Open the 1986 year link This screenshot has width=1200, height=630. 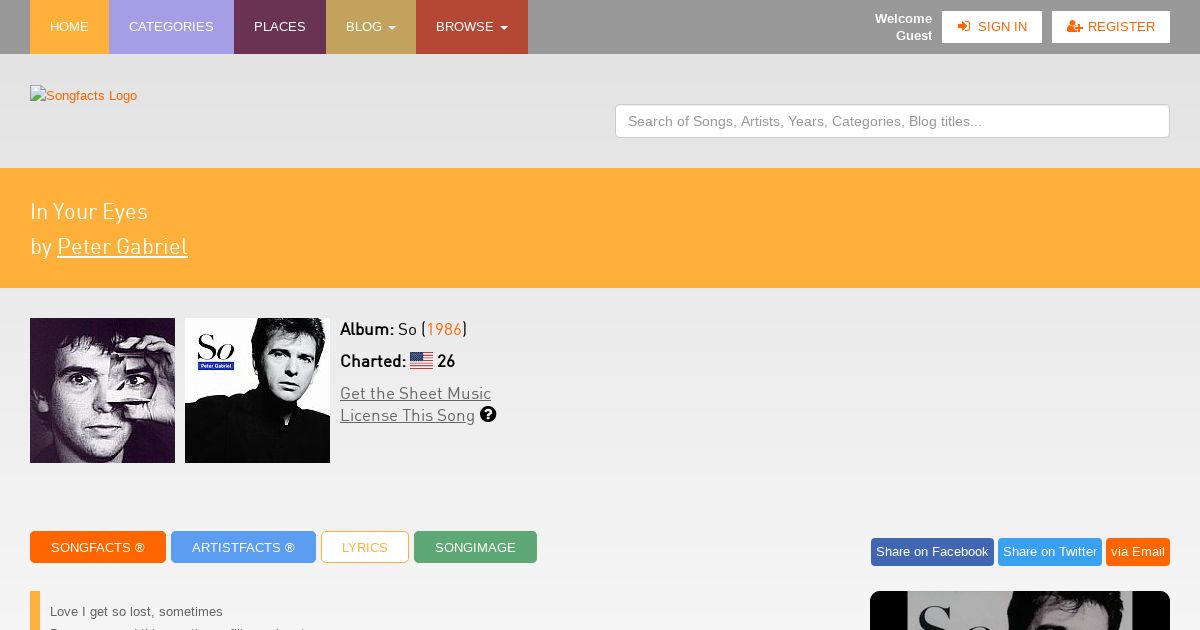coord(444,329)
